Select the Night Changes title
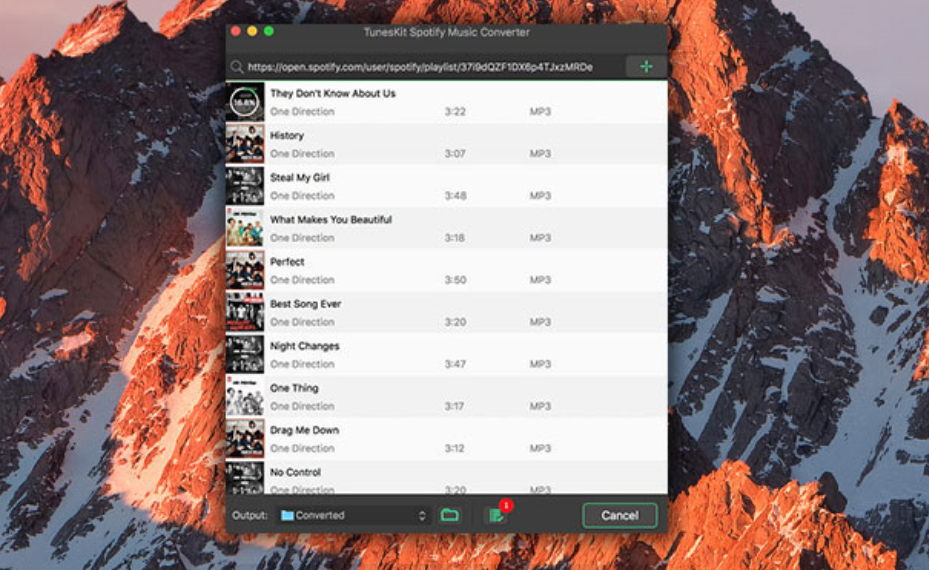The image size is (929, 570). tap(305, 346)
